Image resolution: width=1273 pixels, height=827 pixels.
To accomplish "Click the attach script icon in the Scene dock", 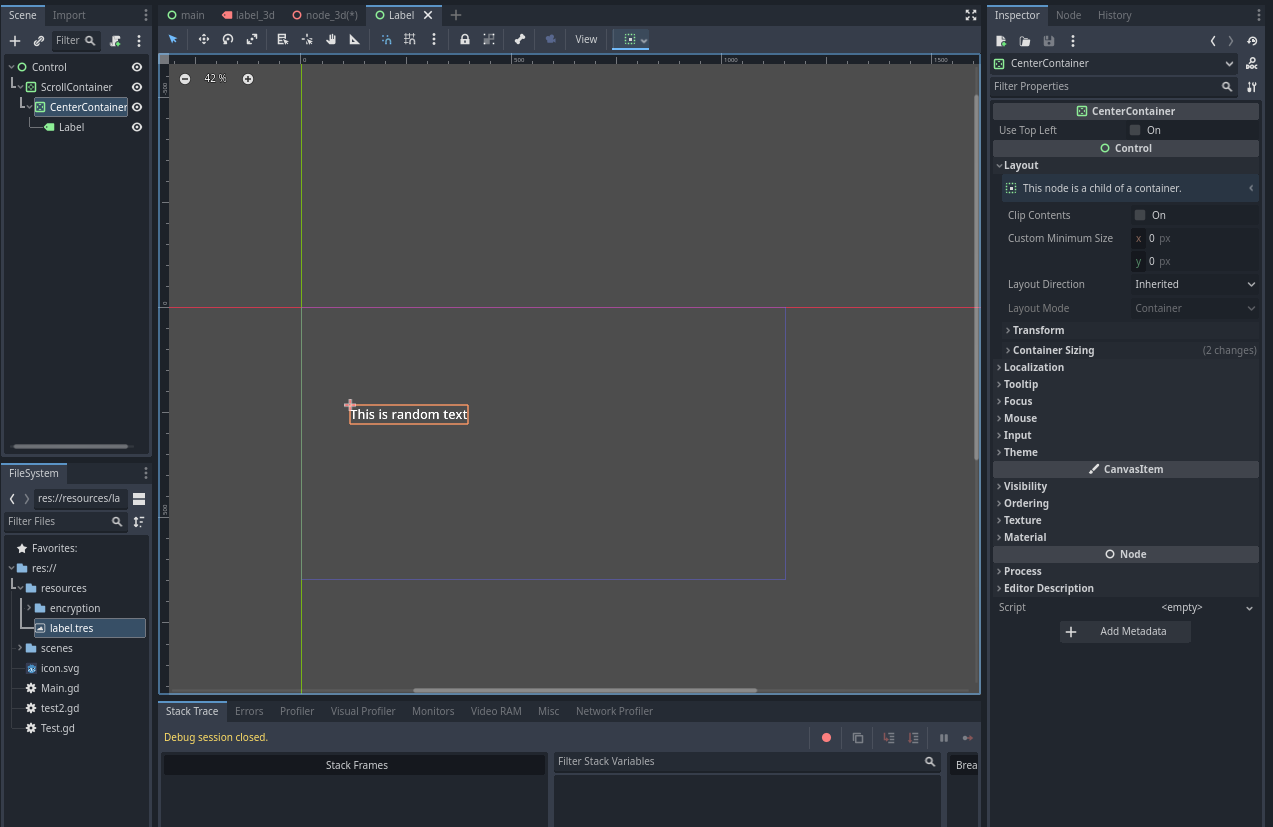I will click(x=115, y=41).
